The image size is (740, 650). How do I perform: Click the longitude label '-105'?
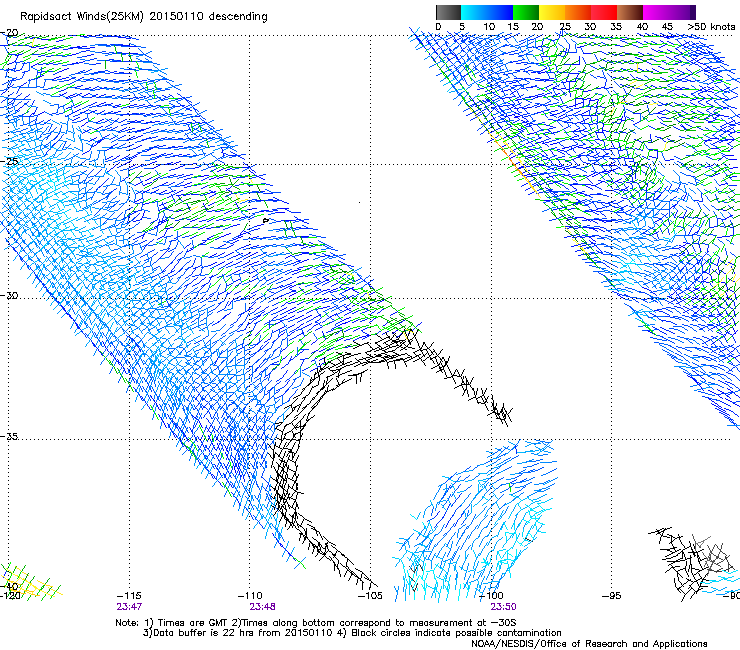coord(370,596)
